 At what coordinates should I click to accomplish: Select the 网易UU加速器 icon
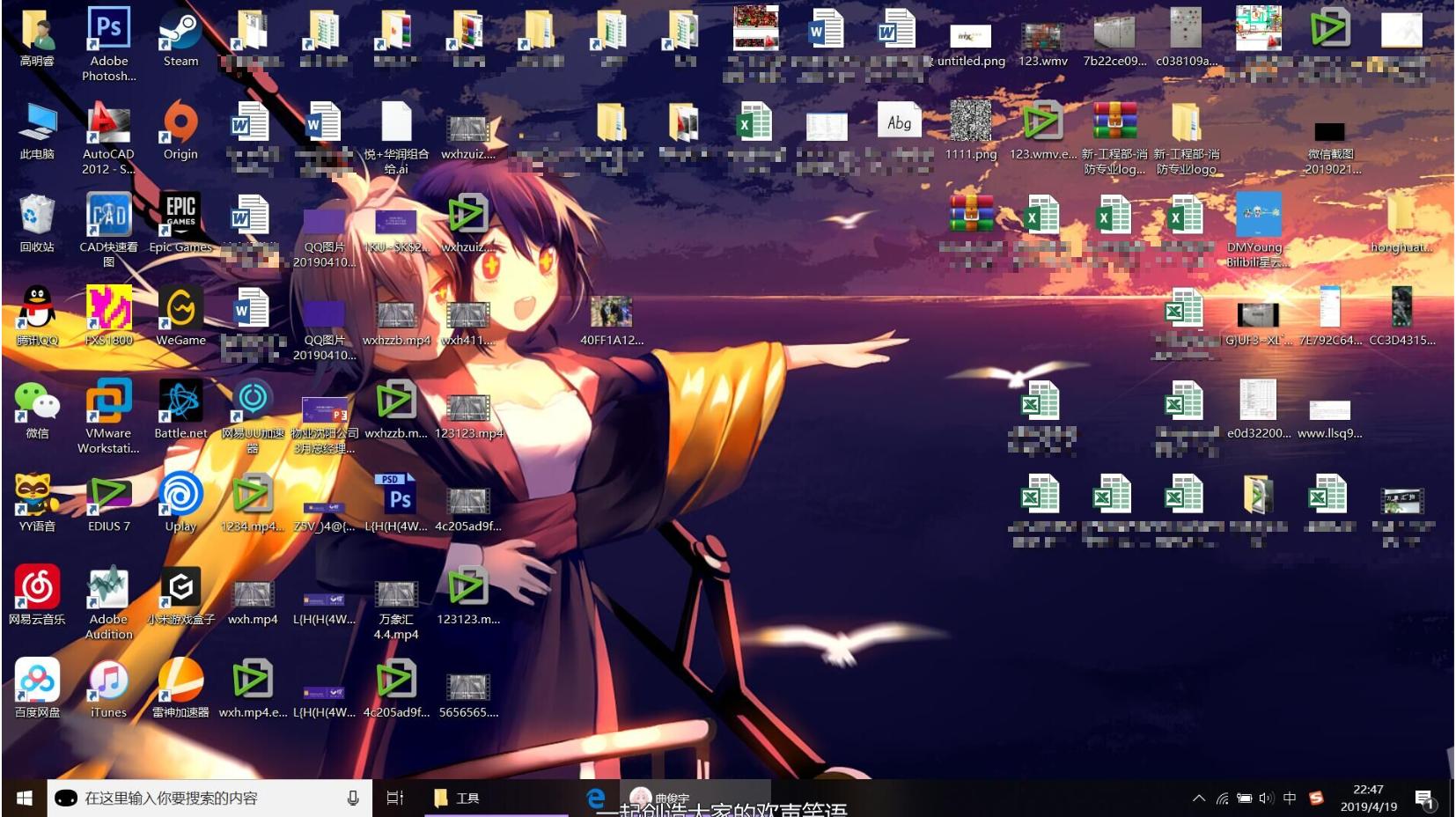pos(253,416)
